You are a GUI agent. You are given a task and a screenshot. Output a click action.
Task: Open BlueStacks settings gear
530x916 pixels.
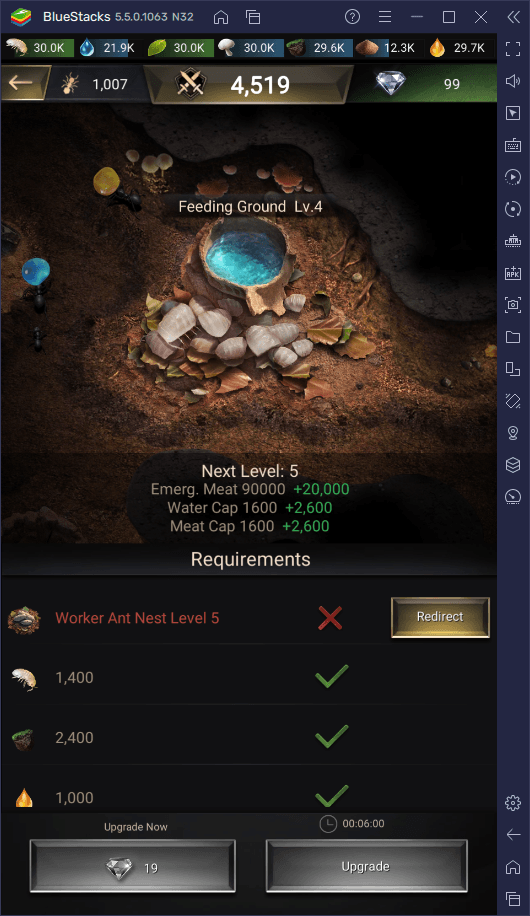pyautogui.click(x=512, y=803)
